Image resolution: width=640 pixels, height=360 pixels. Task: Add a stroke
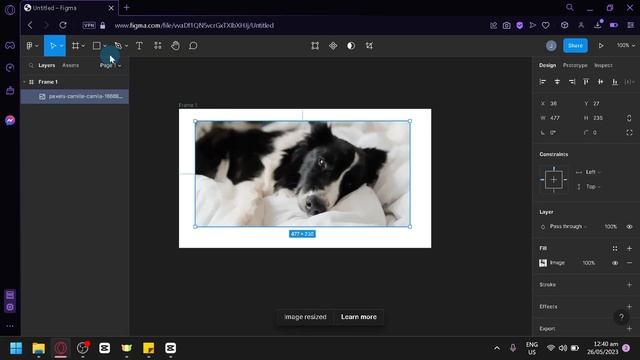click(629, 284)
